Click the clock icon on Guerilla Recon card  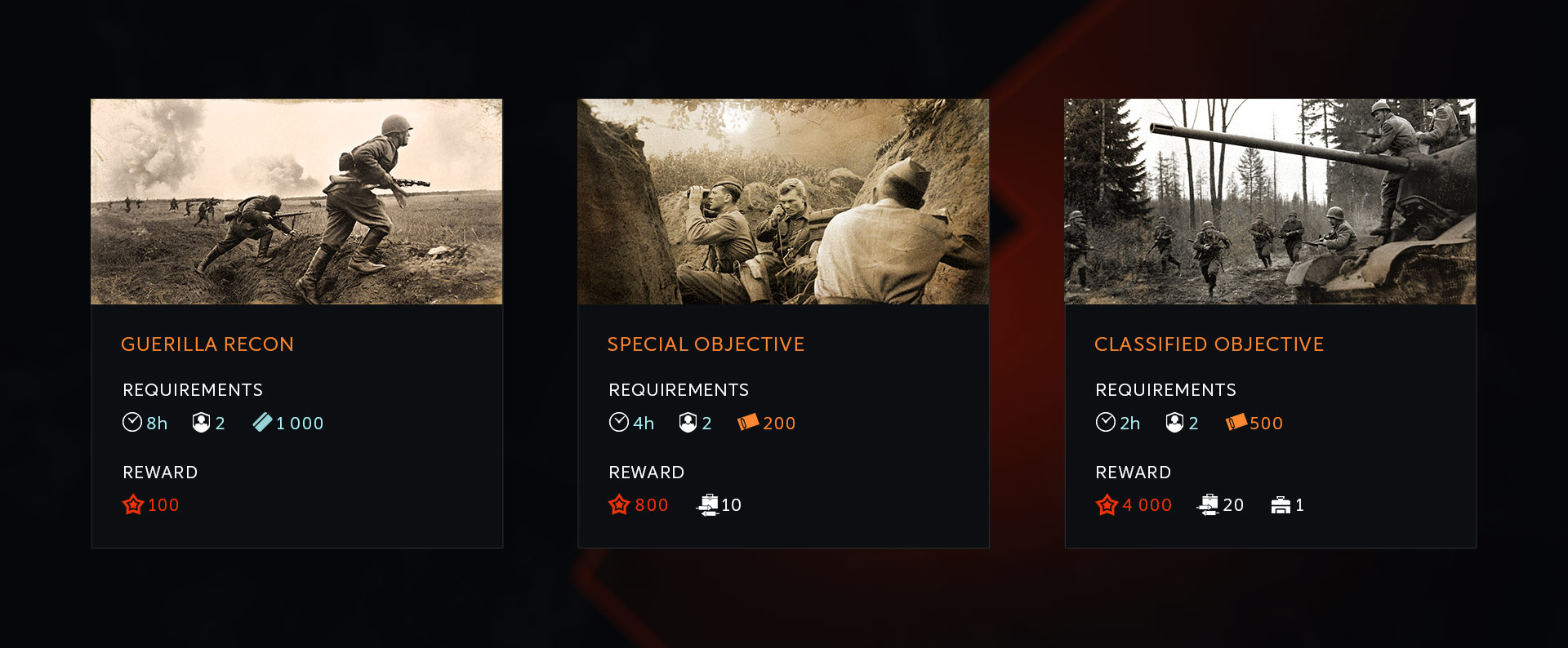click(132, 422)
